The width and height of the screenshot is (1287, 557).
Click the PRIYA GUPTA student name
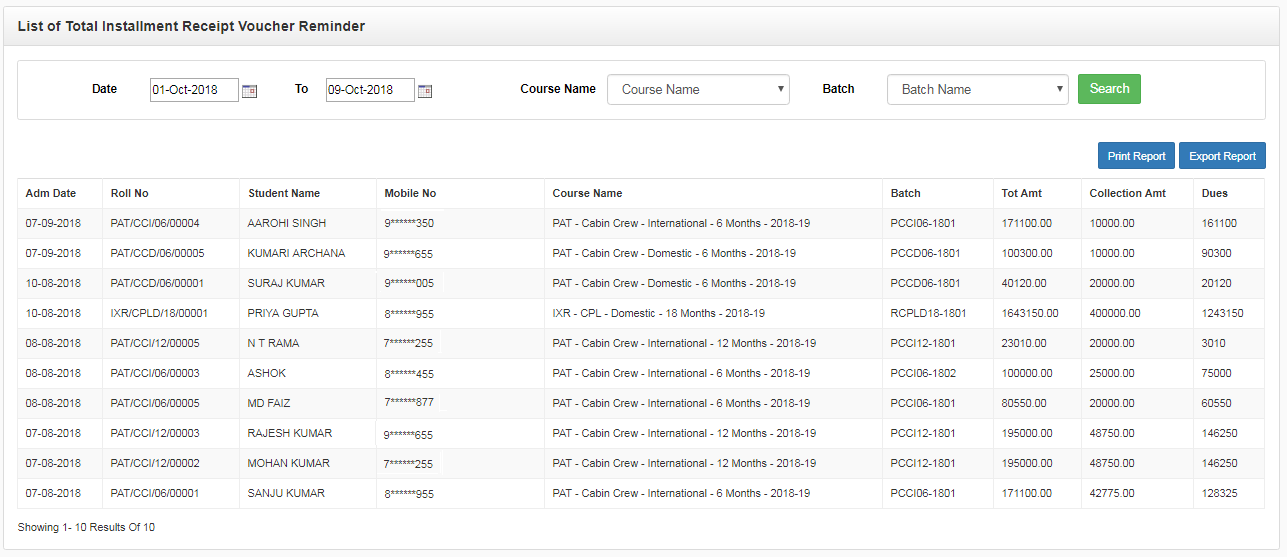[x=283, y=313]
